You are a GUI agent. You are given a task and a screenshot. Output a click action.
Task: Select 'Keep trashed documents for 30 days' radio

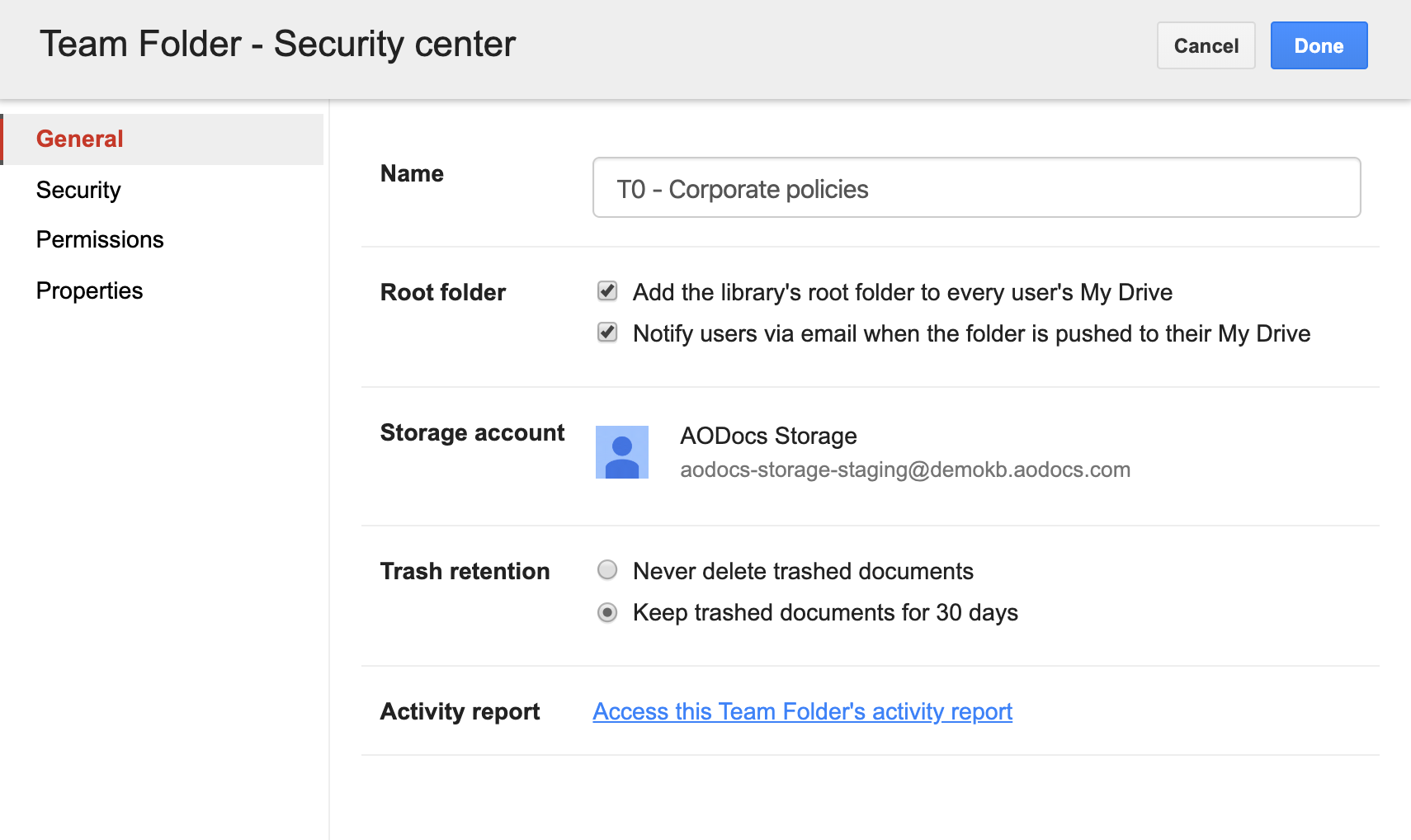click(607, 612)
